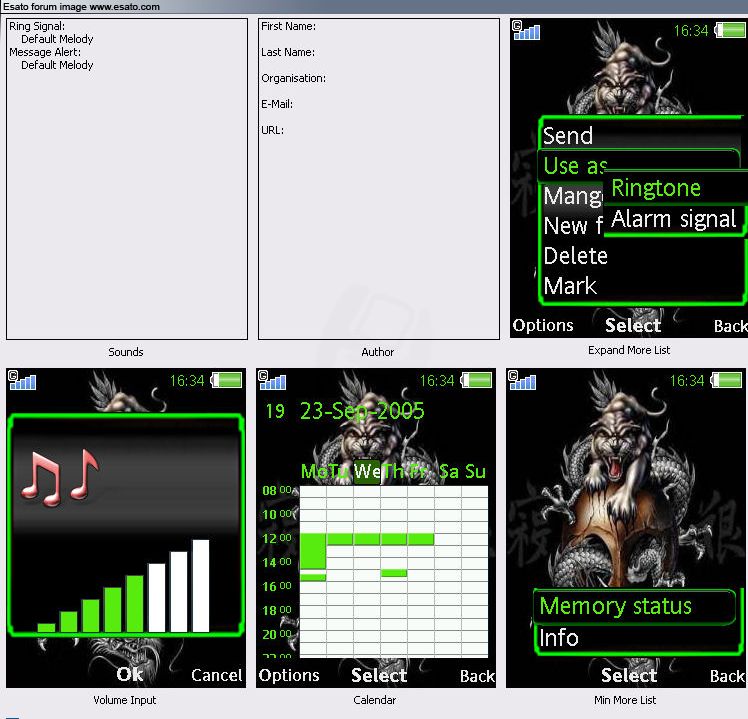Image resolution: width=748 pixels, height=719 pixels.
Task: Select Mark in the options menu
Action: point(570,286)
